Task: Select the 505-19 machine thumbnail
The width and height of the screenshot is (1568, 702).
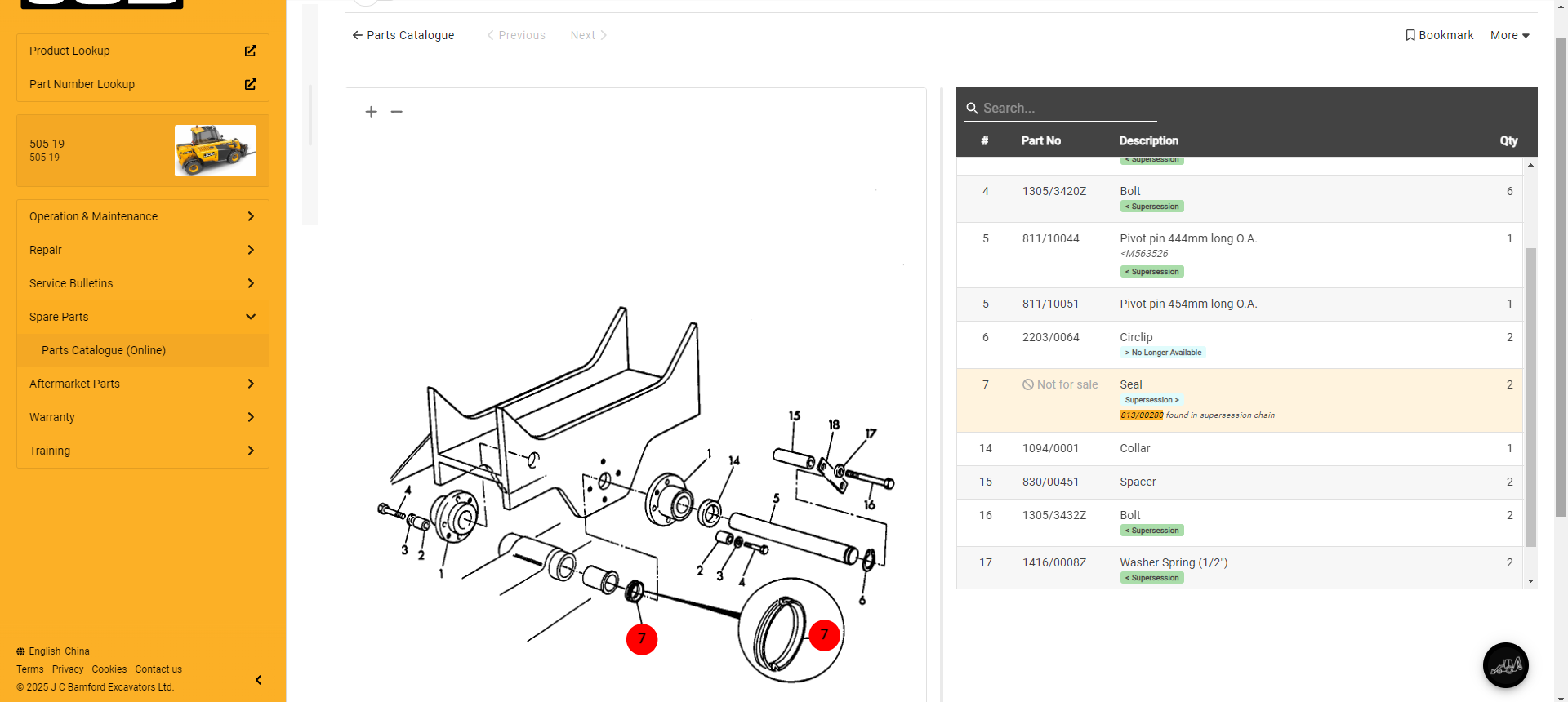Action: [216, 150]
